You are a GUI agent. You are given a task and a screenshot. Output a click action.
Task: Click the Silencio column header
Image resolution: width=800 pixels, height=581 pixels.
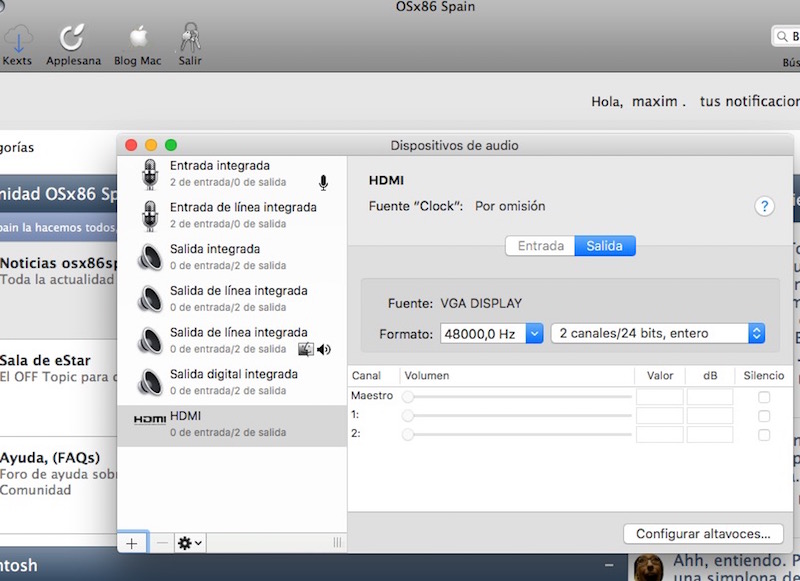point(763,375)
